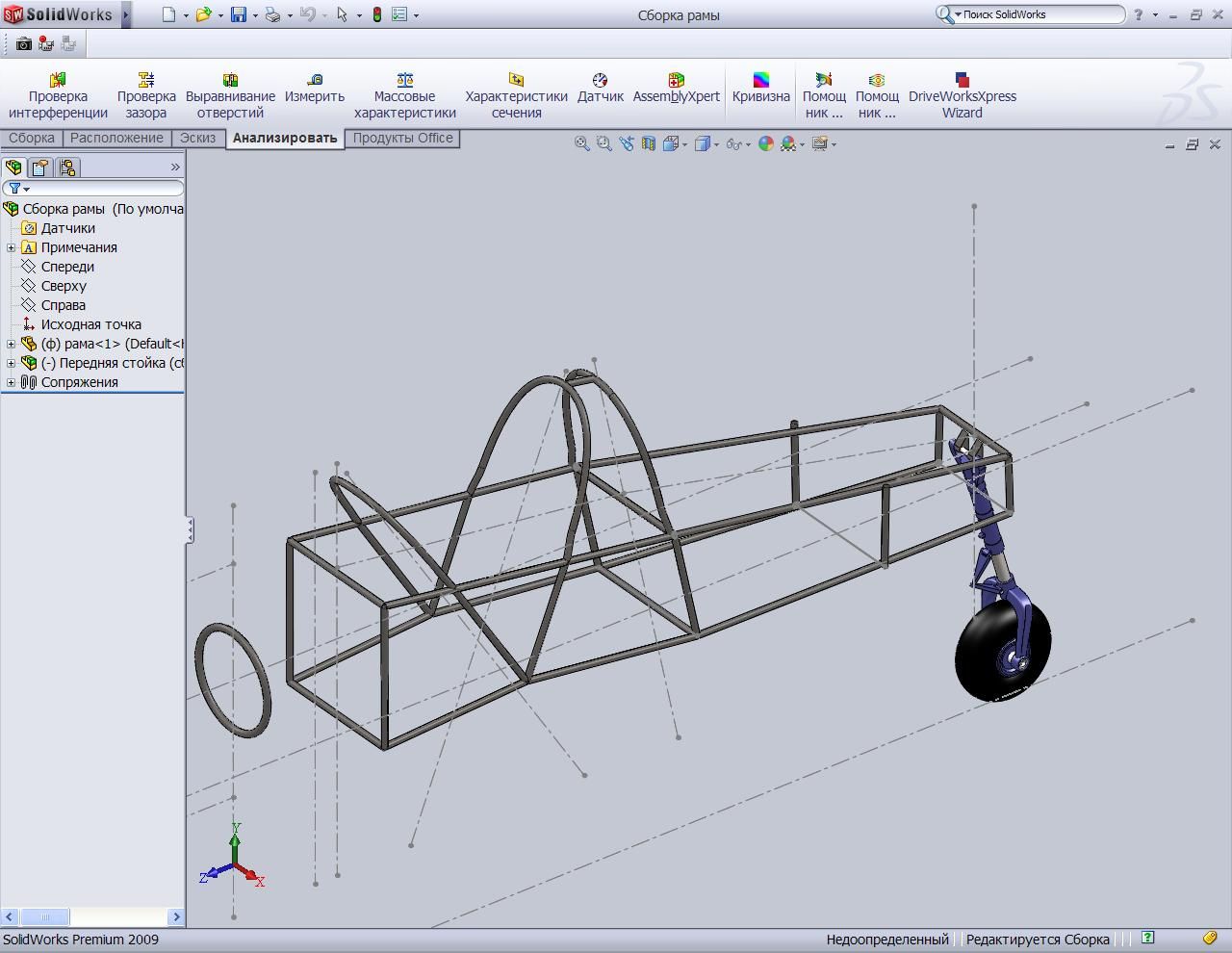Toggle the Кривизна curvature display

pos(760,95)
